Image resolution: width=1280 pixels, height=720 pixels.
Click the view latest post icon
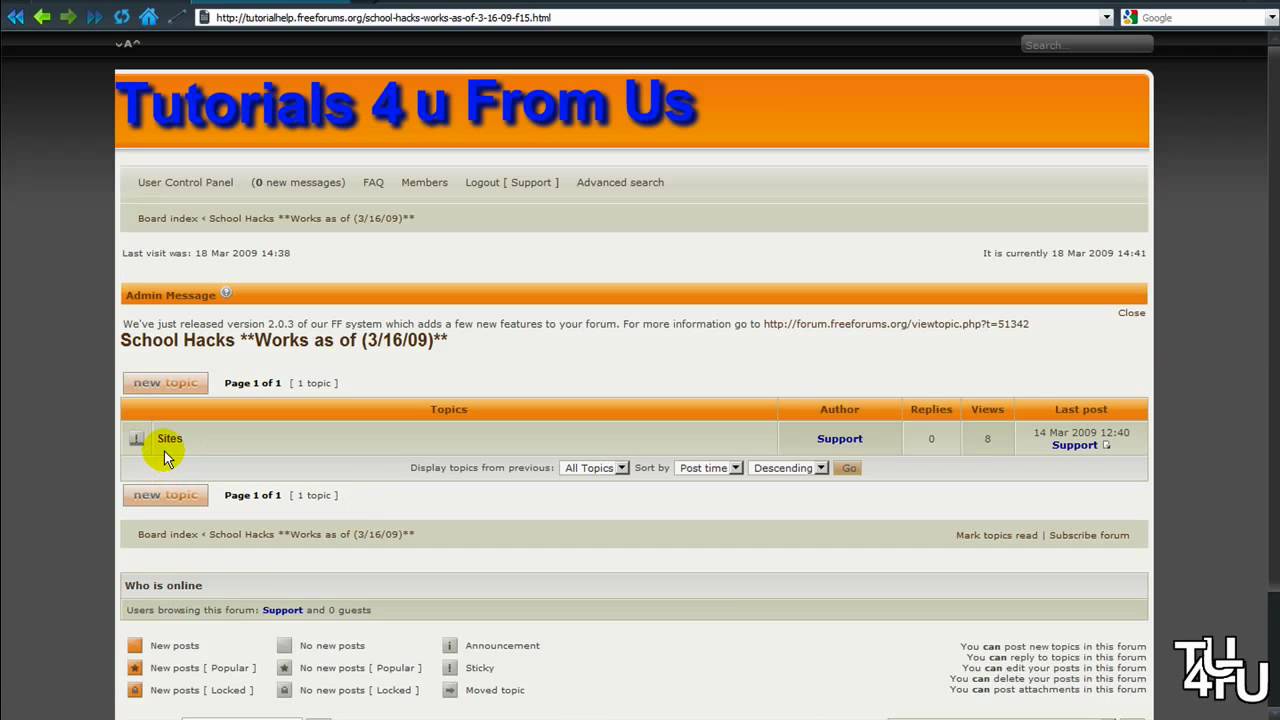(1106, 445)
